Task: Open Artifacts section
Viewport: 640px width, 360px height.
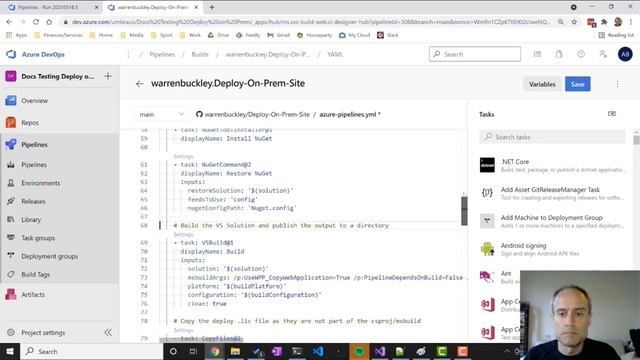Action: coord(33,294)
